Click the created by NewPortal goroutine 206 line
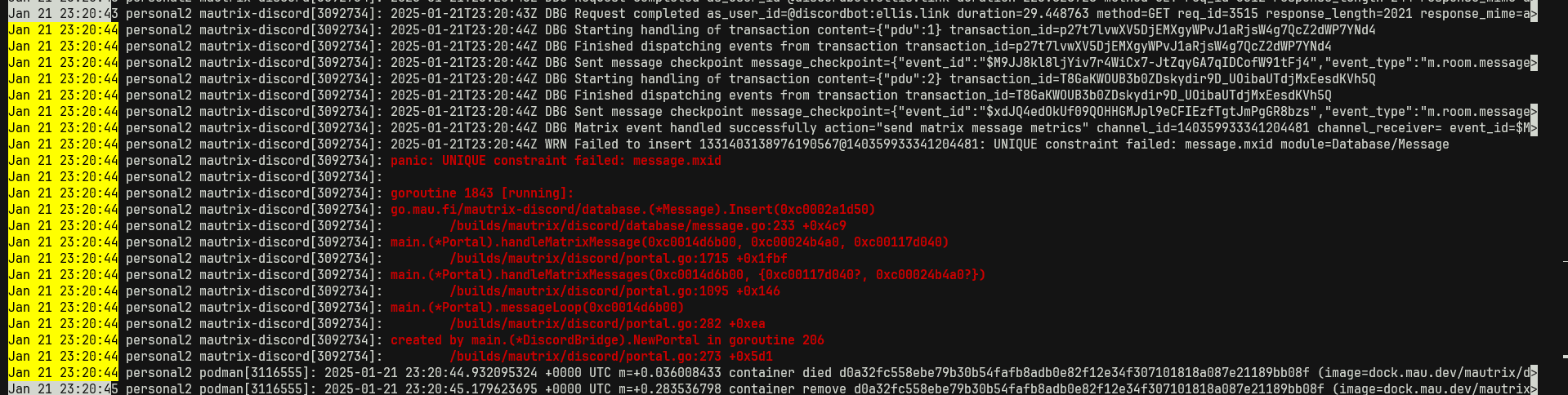This screenshot has width=1568, height=395. [607, 340]
